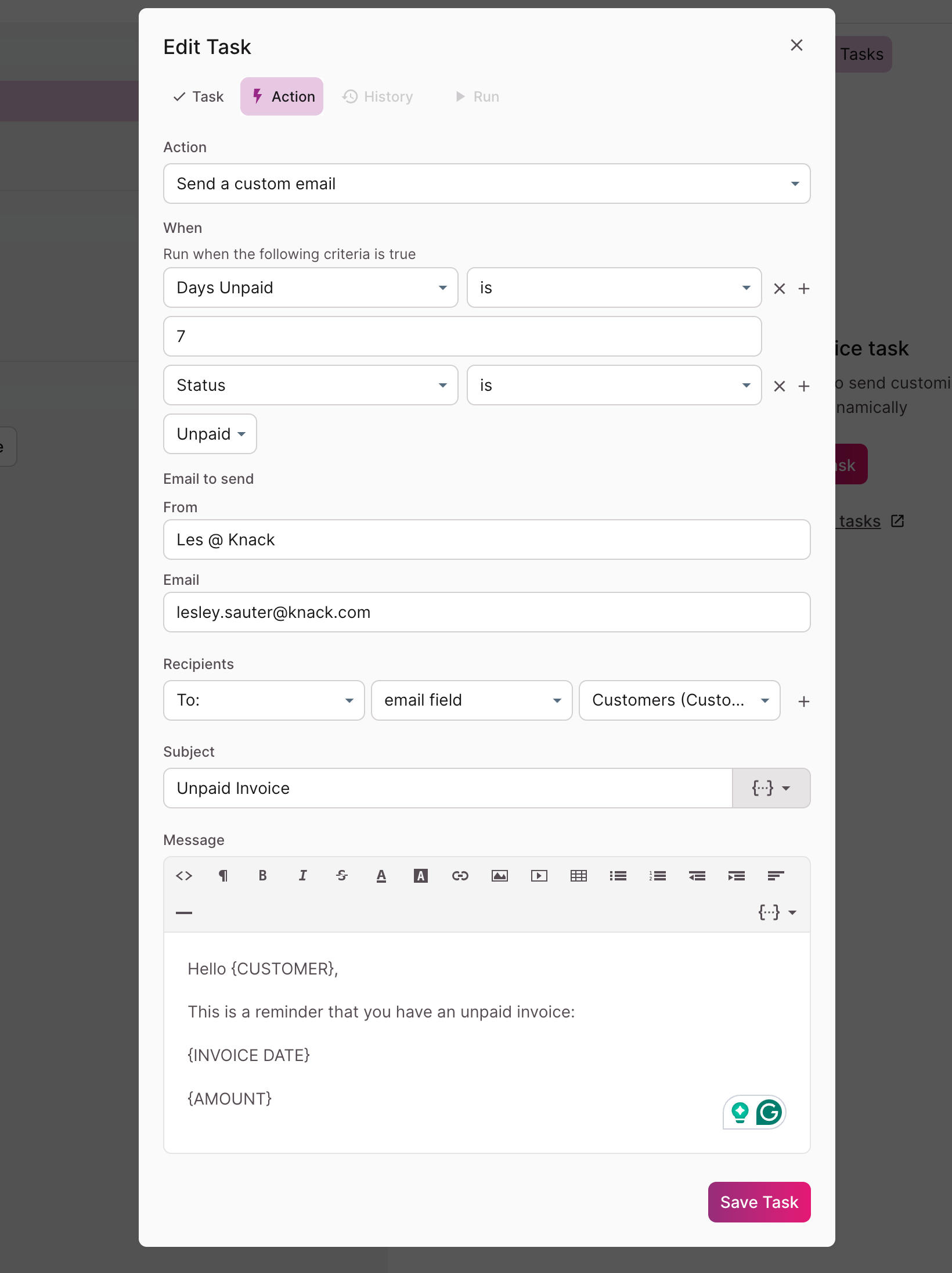Remove the Status criteria row

tap(779, 386)
